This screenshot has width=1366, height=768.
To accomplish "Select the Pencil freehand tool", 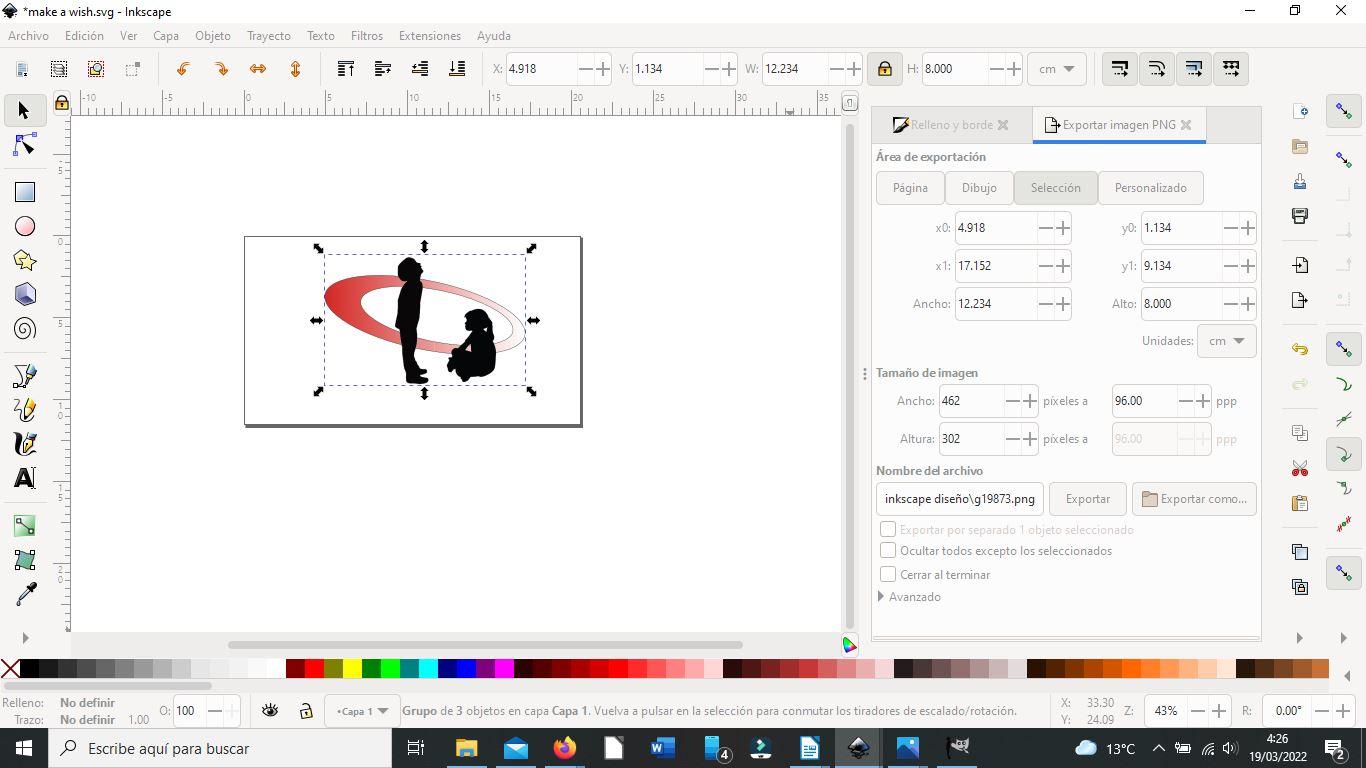I will pos(24,410).
